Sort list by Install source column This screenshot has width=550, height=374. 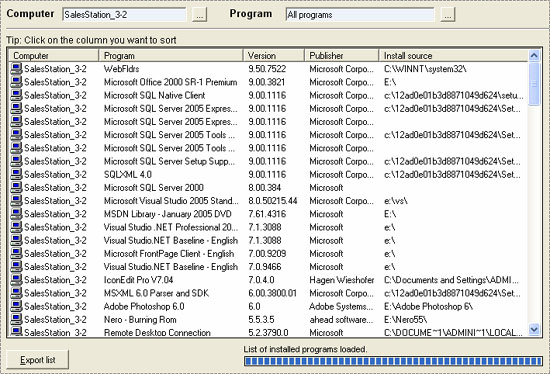coord(454,55)
